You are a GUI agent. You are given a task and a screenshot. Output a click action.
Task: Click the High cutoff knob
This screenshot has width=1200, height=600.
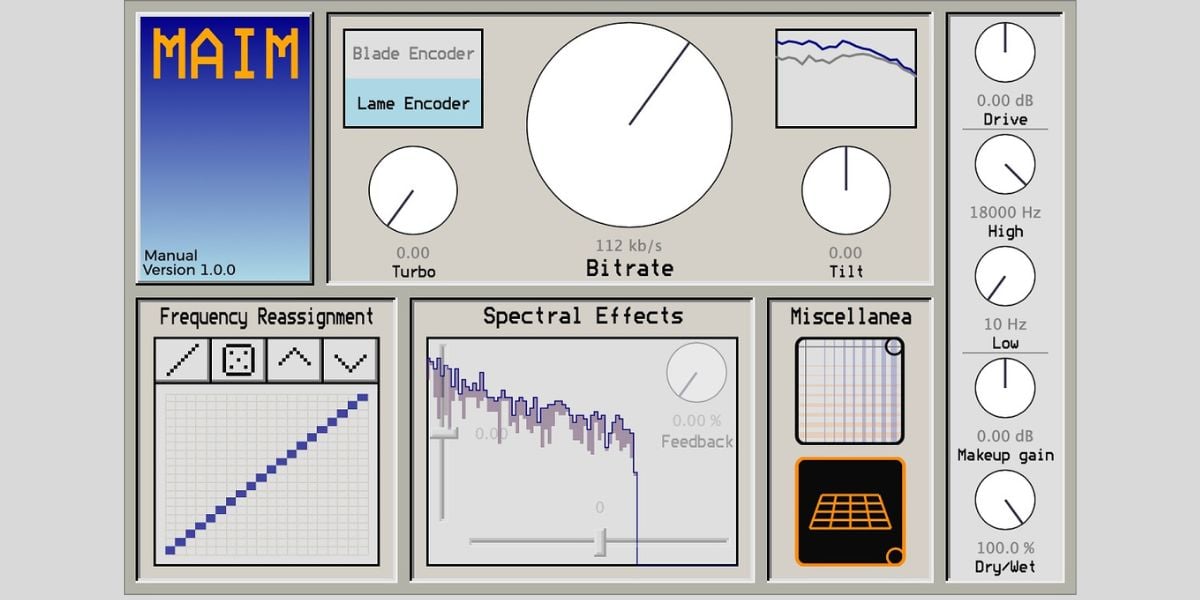pos(1005,165)
